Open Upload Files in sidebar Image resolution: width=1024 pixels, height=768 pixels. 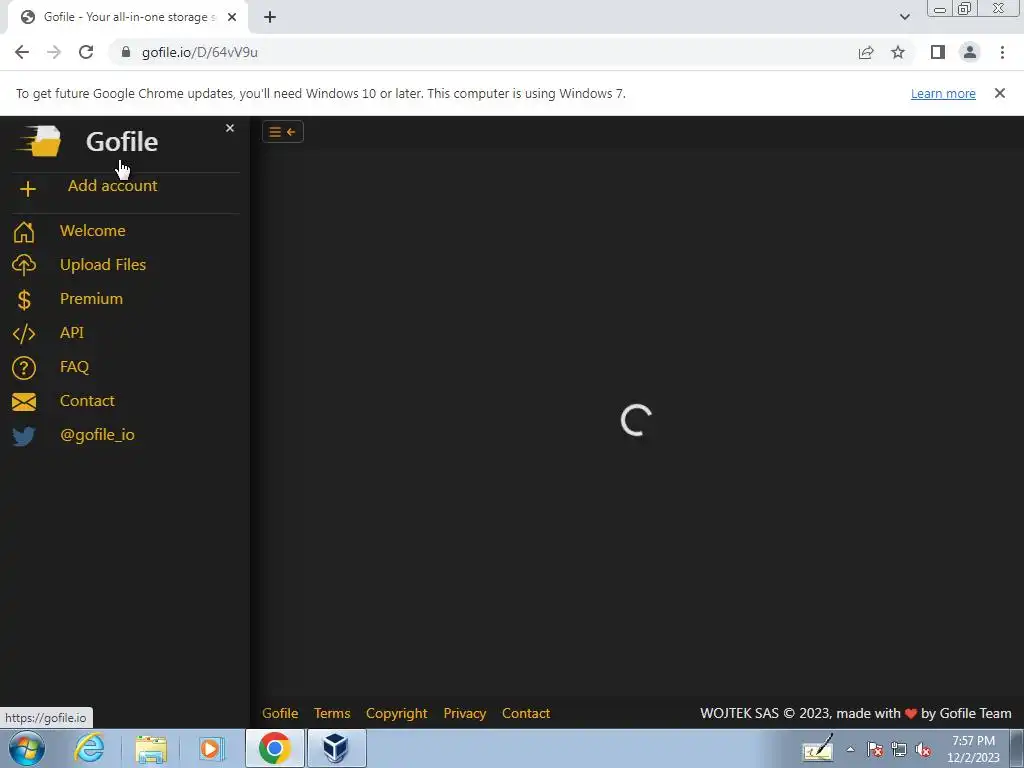click(x=103, y=264)
